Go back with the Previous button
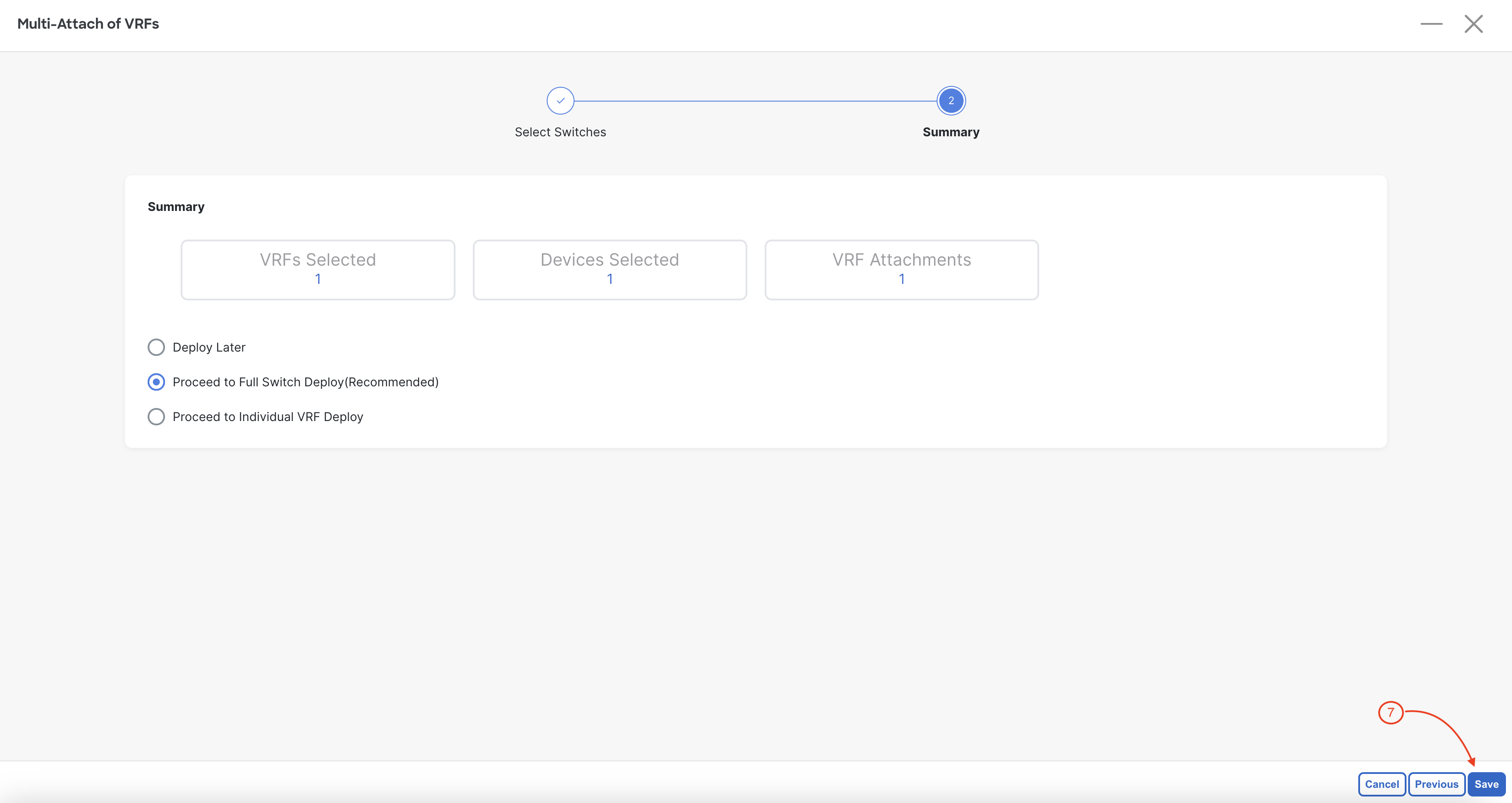Image resolution: width=1512 pixels, height=803 pixels. point(1436,784)
